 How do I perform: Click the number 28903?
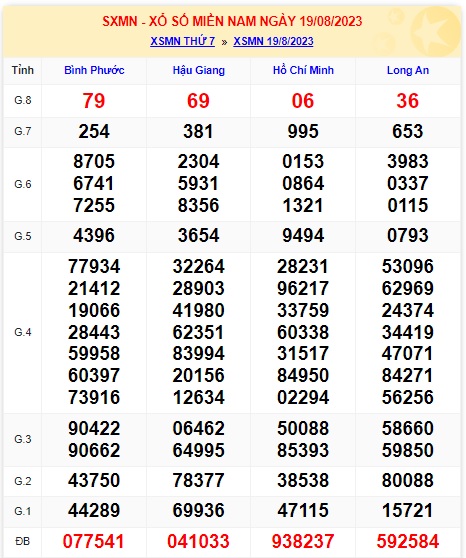click(198, 289)
